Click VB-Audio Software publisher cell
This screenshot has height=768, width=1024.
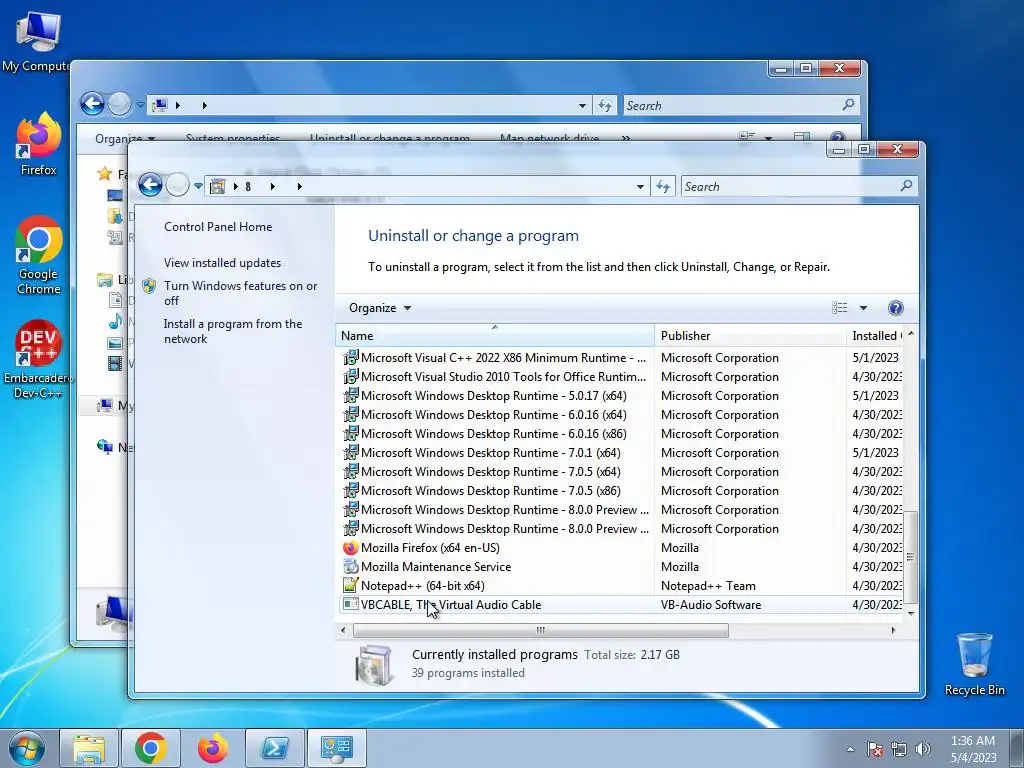(711, 605)
